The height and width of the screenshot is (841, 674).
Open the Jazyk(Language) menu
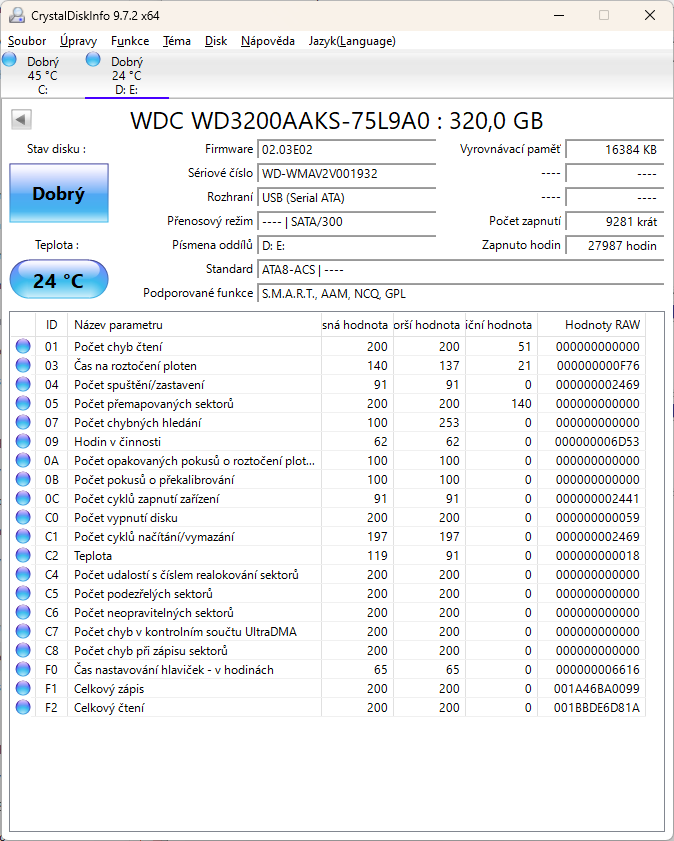pyautogui.click(x=352, y=41)
